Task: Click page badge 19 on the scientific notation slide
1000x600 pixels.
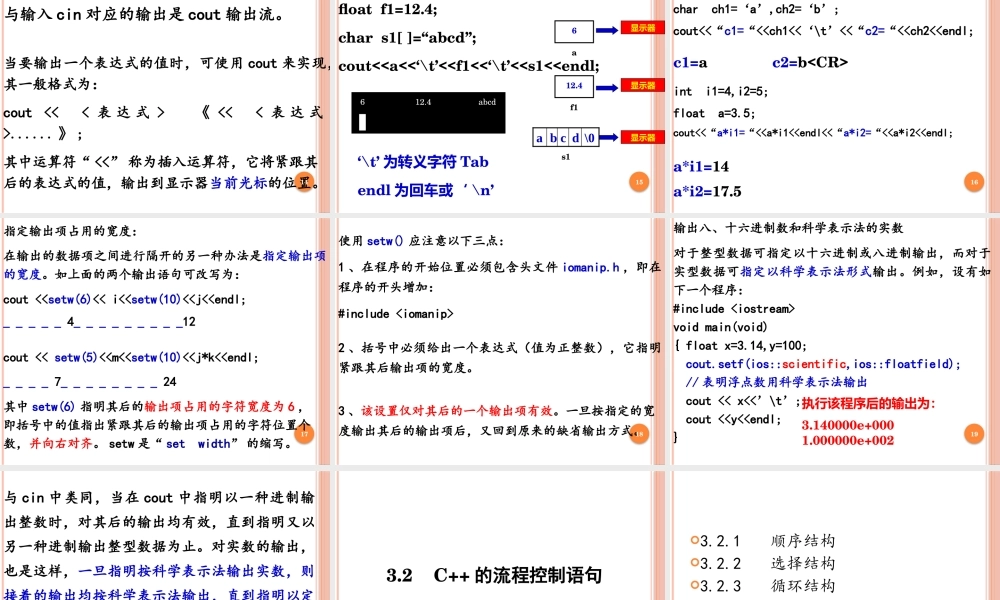Action: point(972,434)
